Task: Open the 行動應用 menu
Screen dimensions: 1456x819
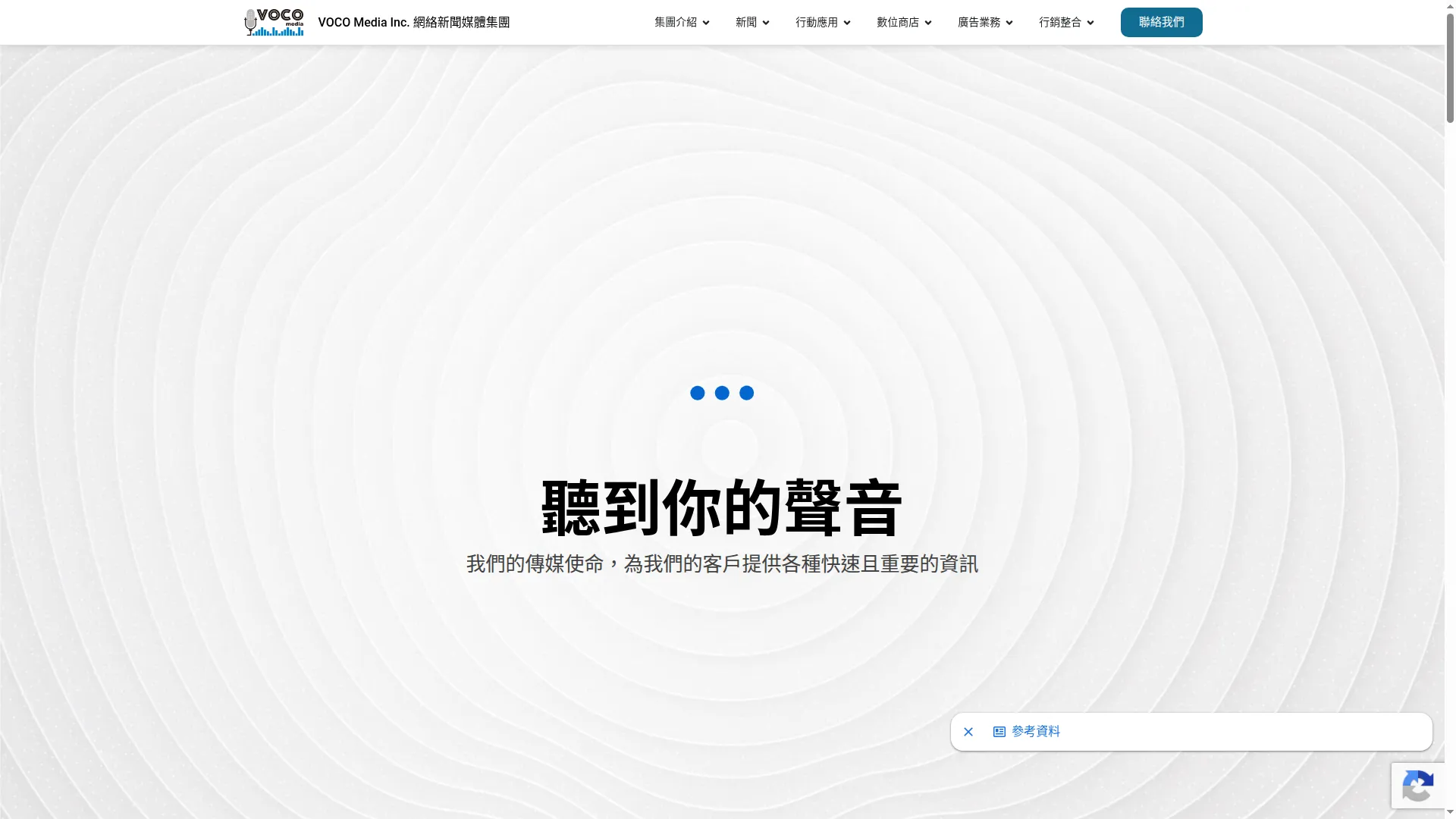Action: tap(817, 23)
